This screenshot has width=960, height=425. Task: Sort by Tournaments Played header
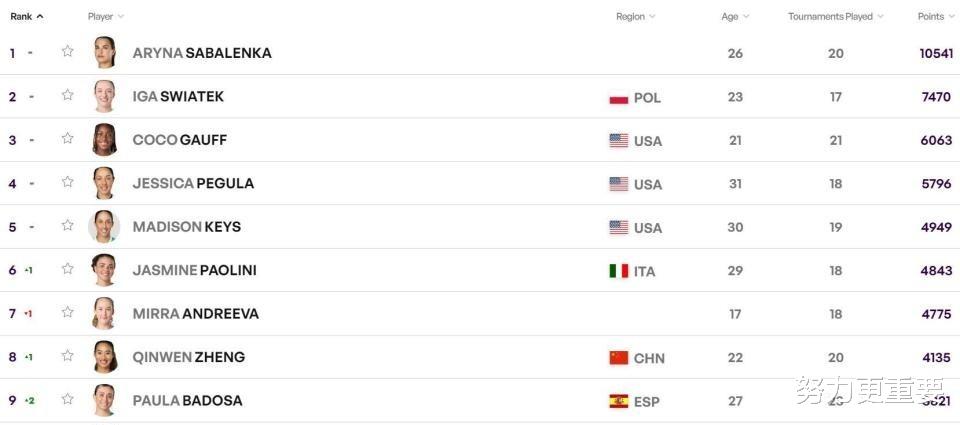tap(835, 17)
